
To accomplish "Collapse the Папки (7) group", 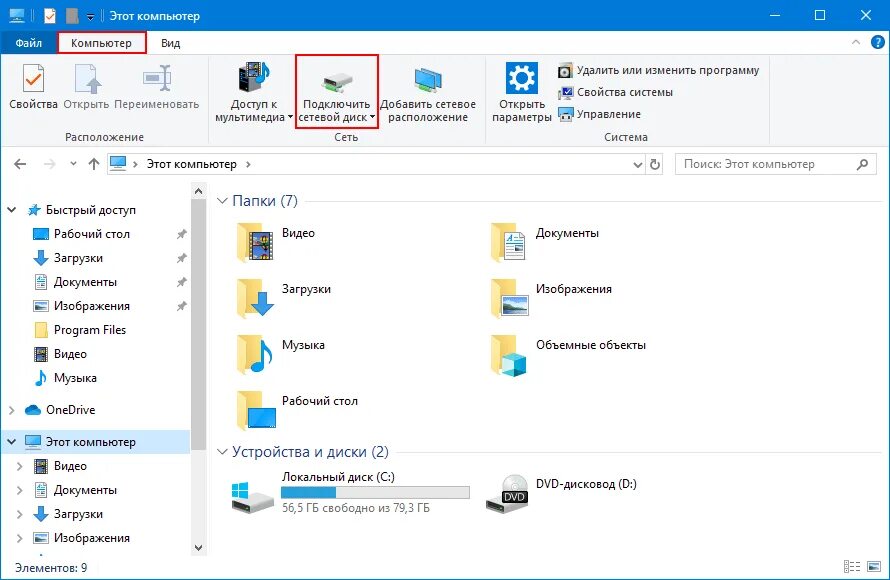I will pyautogui.click(x=222, y=201).
